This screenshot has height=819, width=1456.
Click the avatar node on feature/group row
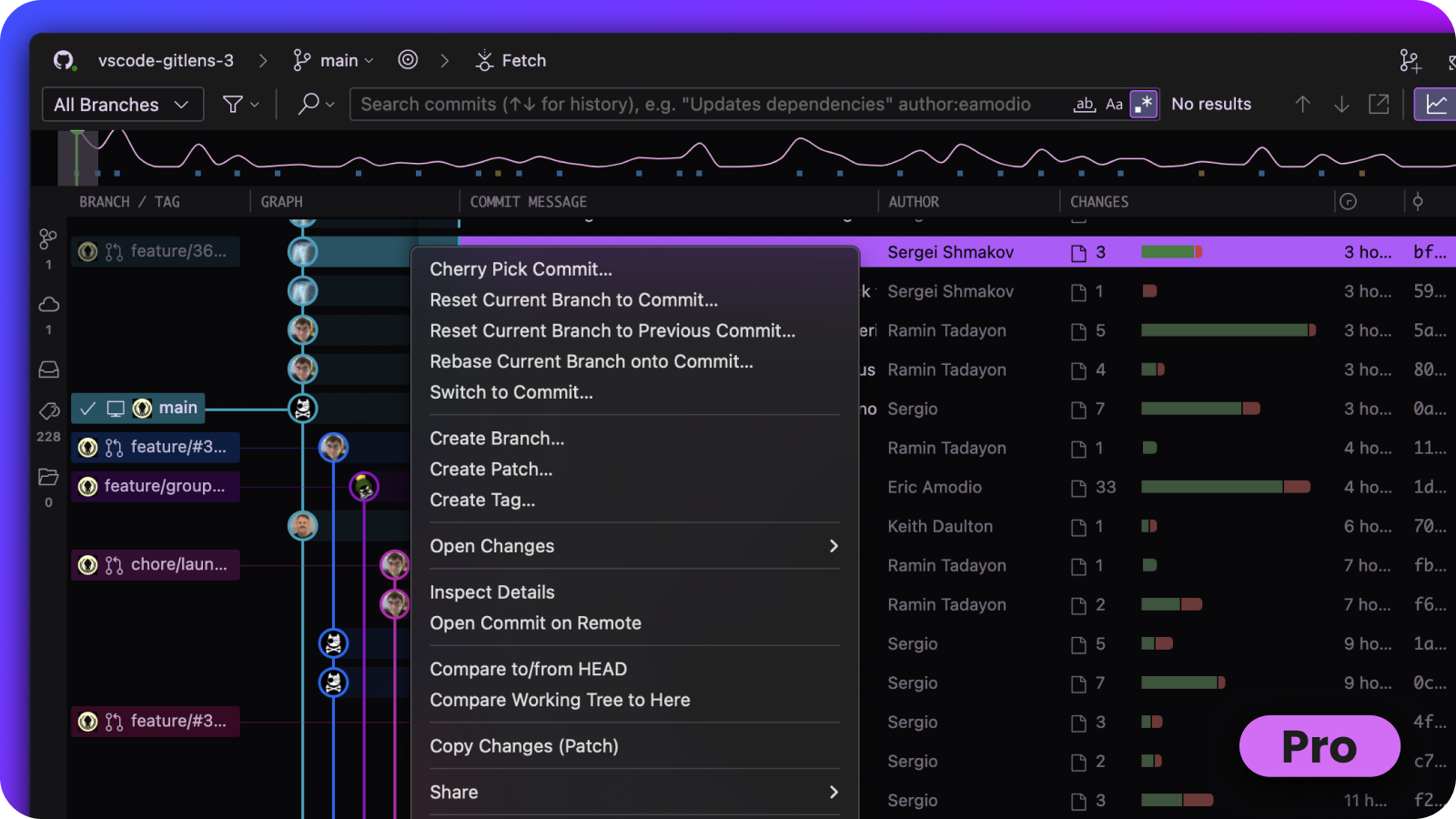click(364, 487)
